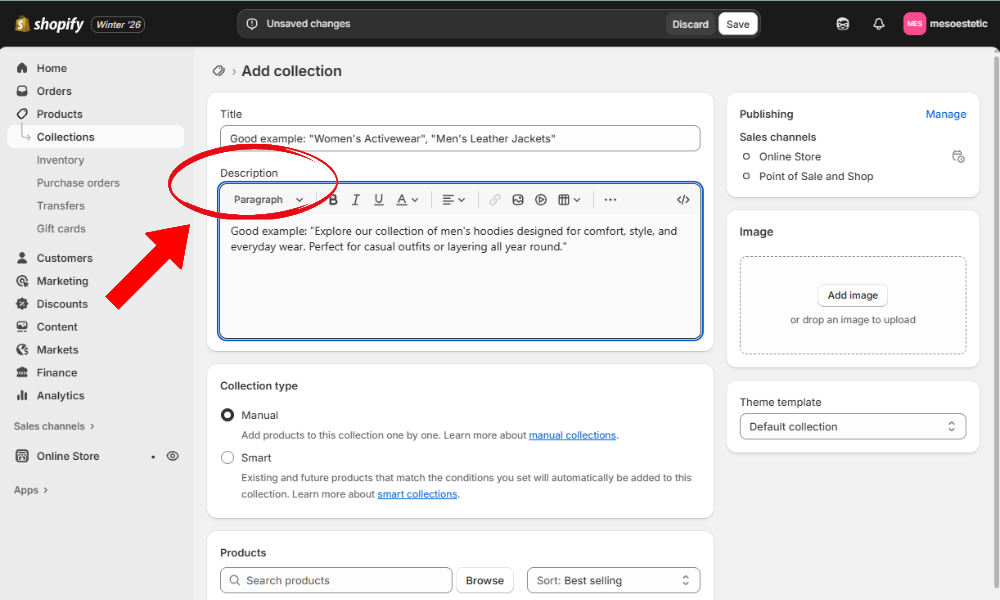Viewport: 1000px width, 600px height.
Task: Insert a link in the description
Action: [495, 200]
